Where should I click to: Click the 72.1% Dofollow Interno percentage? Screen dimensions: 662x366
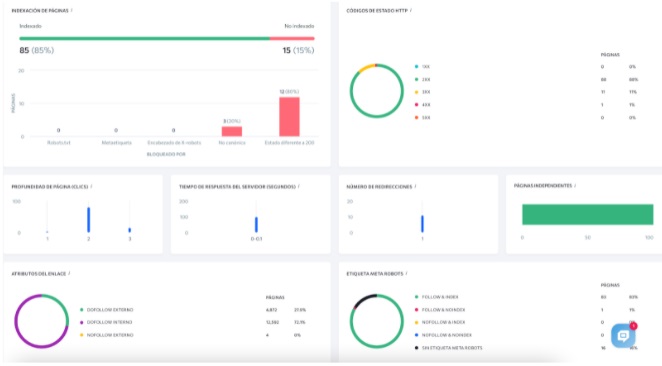point(300,323)
